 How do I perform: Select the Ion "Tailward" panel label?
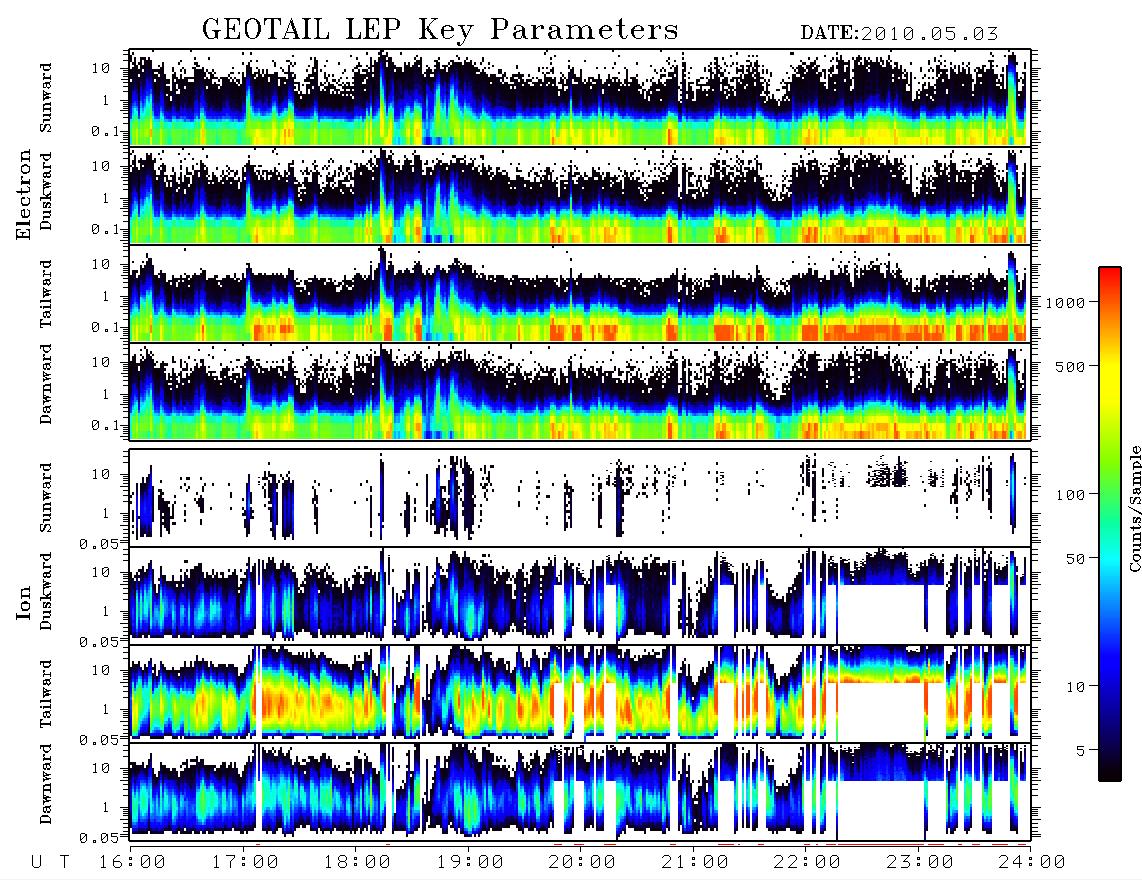(x=46, y=693)
